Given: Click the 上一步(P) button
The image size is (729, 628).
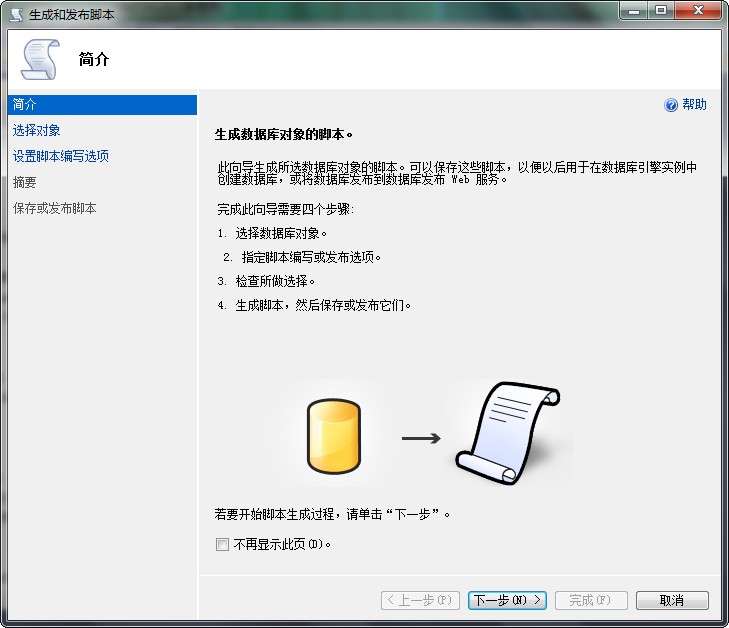Looking at the screenshot, I should coord(420,600).
